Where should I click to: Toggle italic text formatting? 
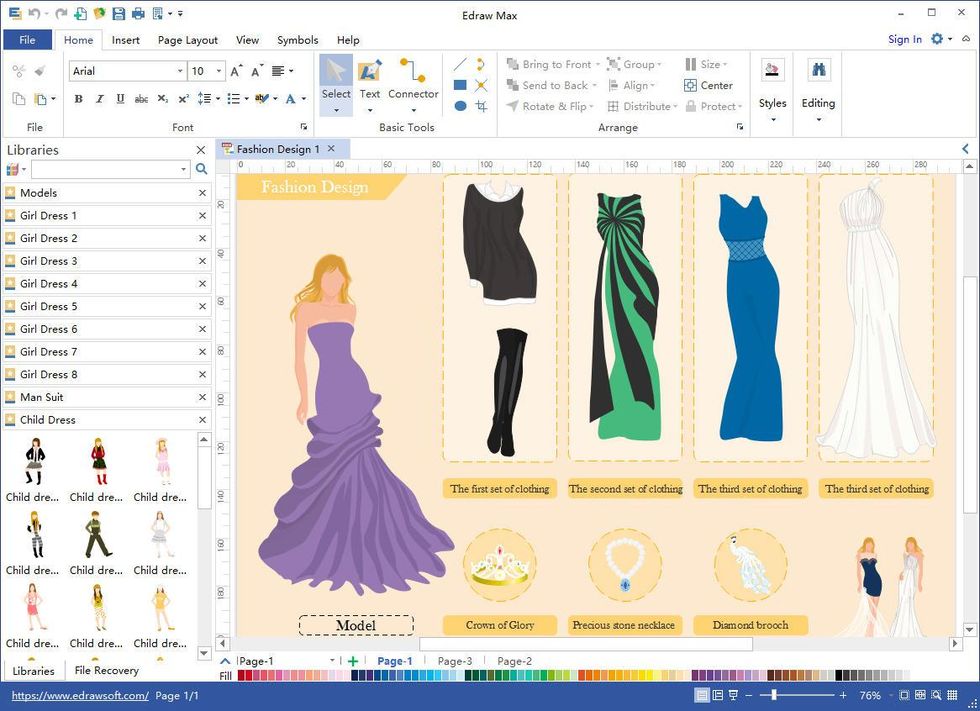[99, 99]
